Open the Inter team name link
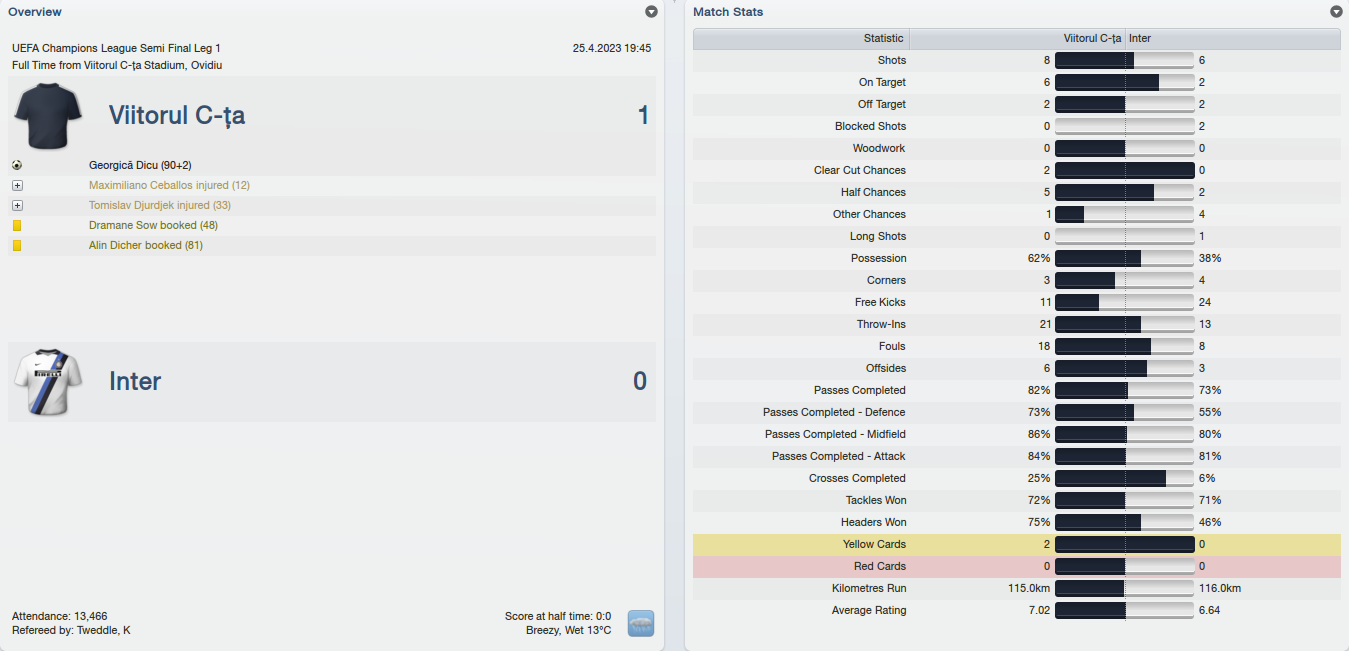The image size is (1349, 651). [x=135, y=381]
